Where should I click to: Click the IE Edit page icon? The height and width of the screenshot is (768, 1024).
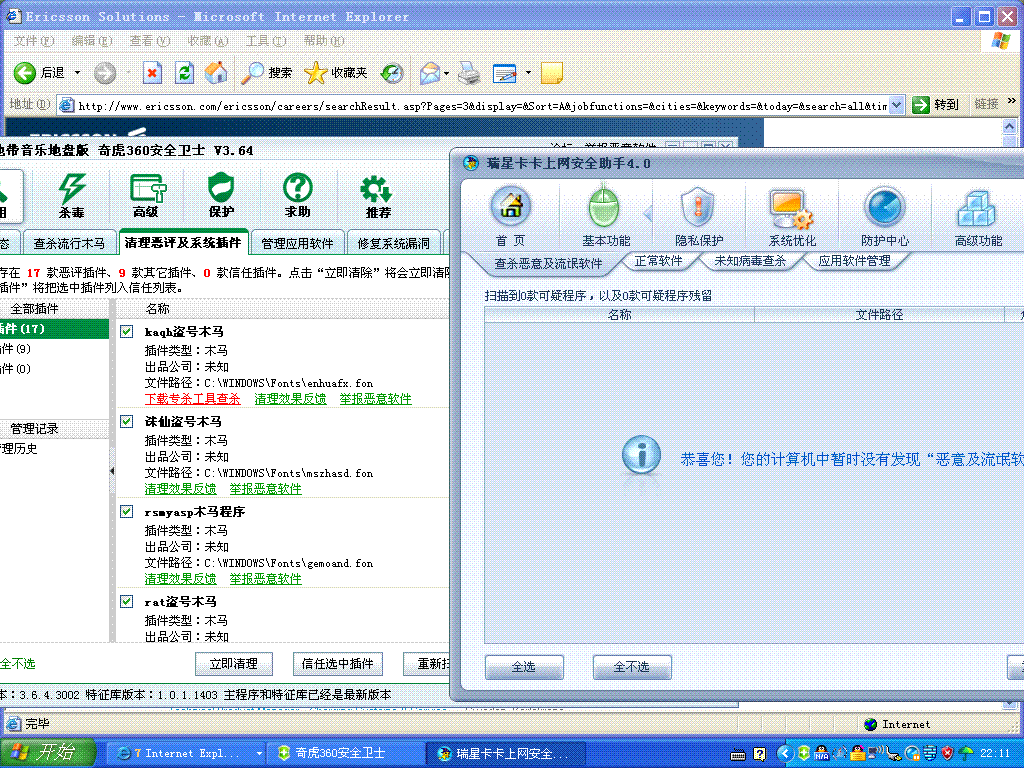pyautogui.click(x=505, y=72)
